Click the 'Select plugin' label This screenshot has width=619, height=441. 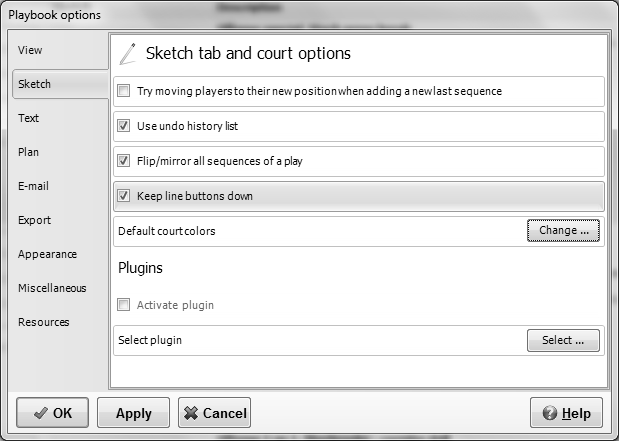(150, 340)
